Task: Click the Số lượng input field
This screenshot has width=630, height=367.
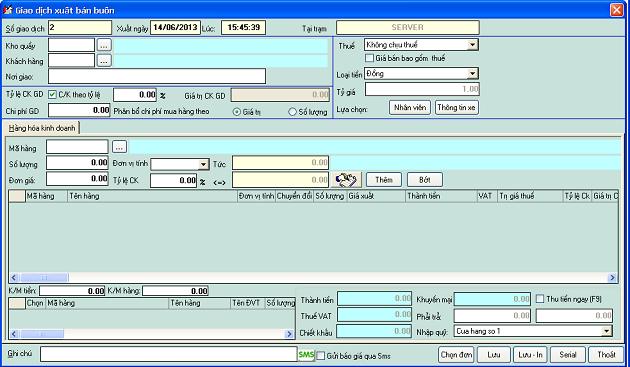Action: pos(77,163)
